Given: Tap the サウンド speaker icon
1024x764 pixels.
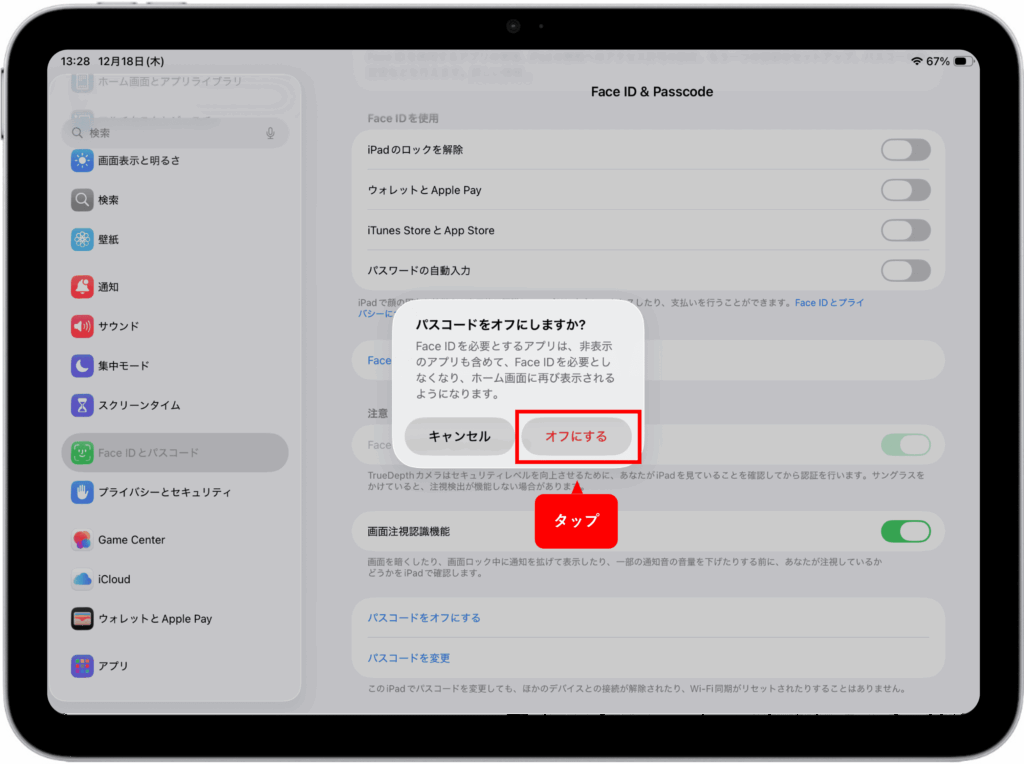Looking at the screenshot, I should coord(82,326).
